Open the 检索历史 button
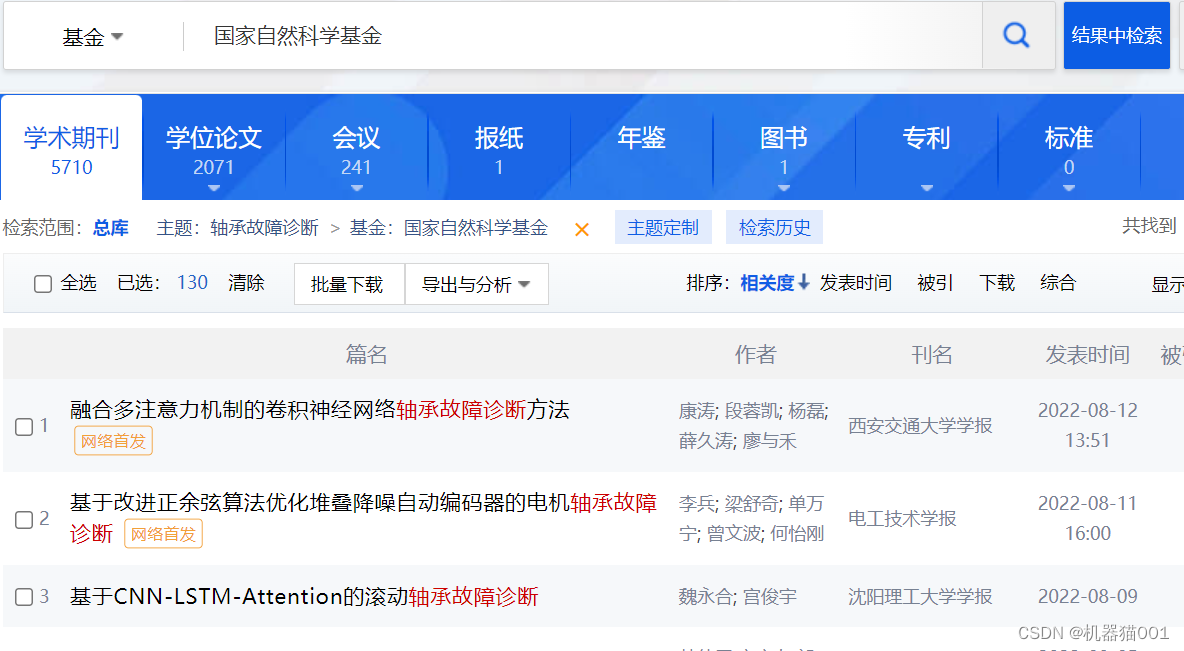The width and height of the screenshot is (1184, 651). coord(774,227)
